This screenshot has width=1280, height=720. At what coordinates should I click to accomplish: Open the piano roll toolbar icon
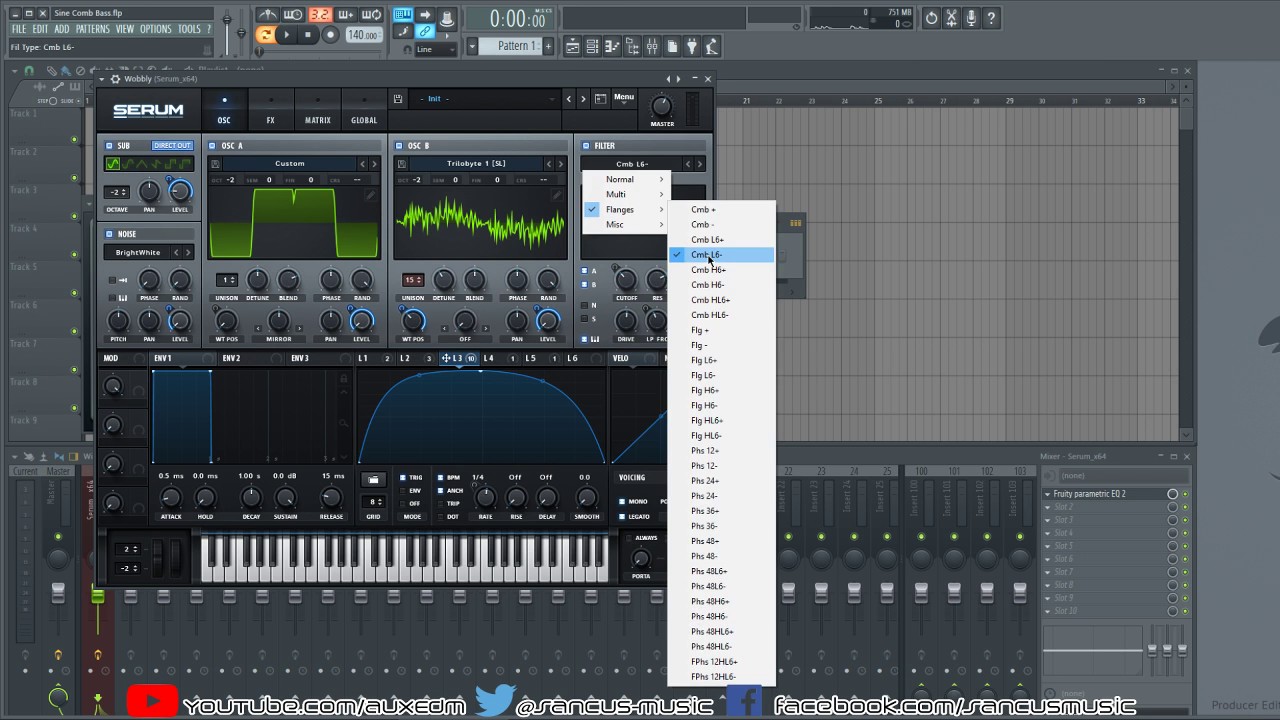pyautogui.click(x=613, y=46)
